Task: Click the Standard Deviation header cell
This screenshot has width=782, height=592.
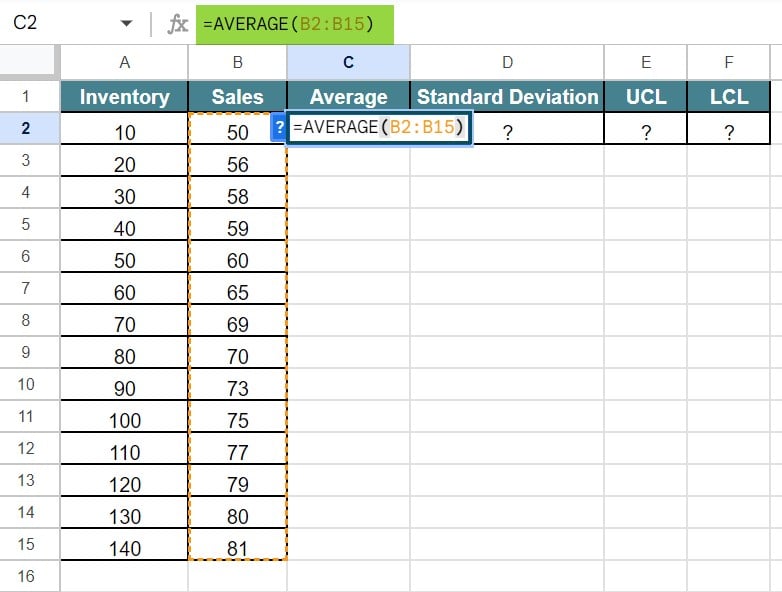Action: coord(507,97)
